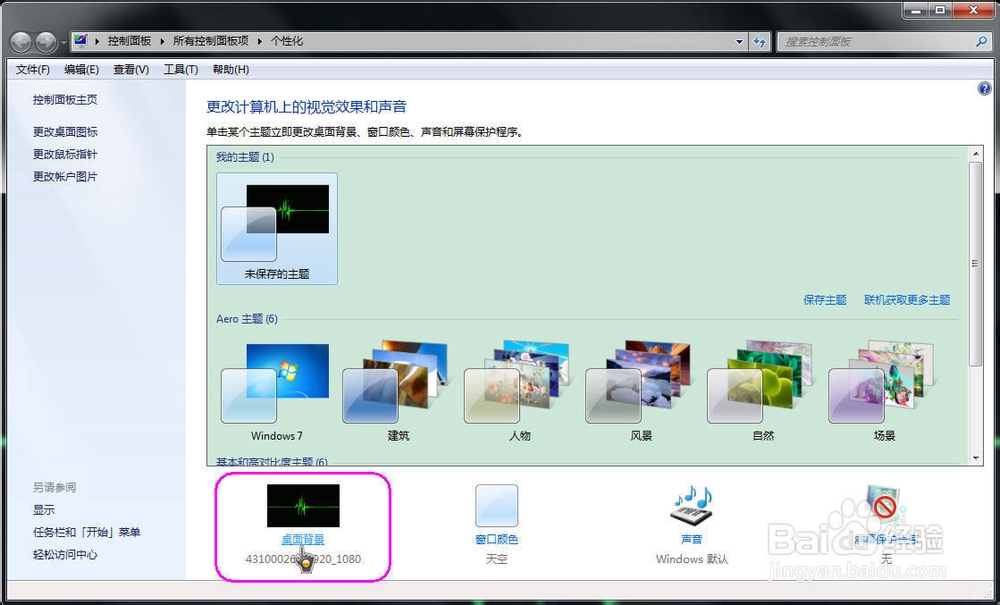Click the search magnifier icon

pos(981,41)
